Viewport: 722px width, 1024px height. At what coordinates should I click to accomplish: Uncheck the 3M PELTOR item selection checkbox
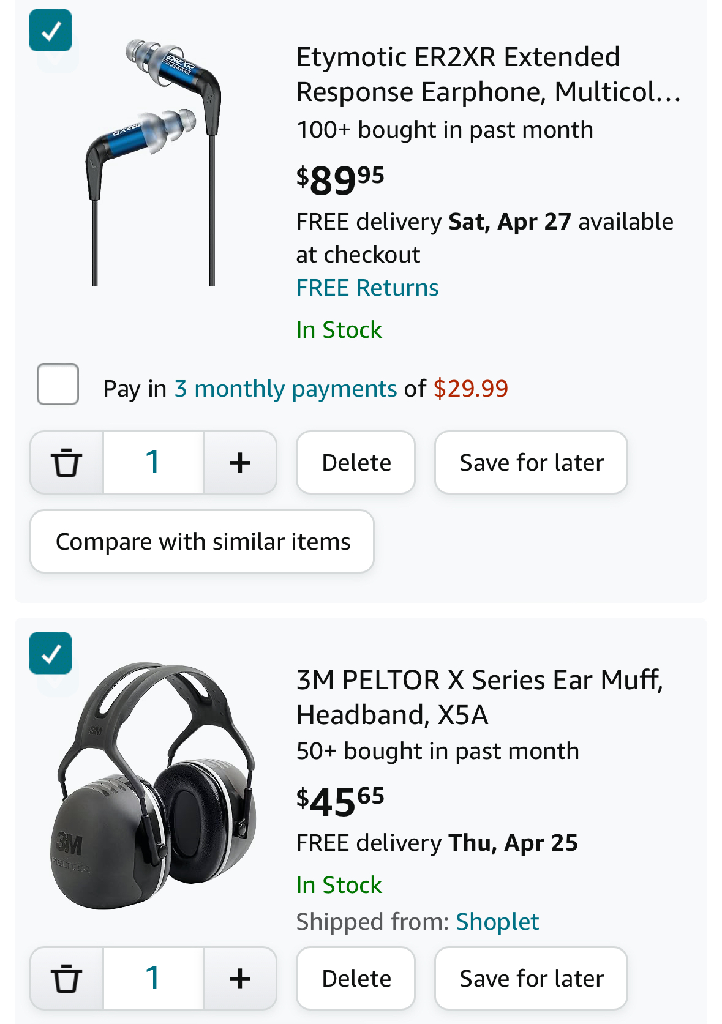click(50, 653)
